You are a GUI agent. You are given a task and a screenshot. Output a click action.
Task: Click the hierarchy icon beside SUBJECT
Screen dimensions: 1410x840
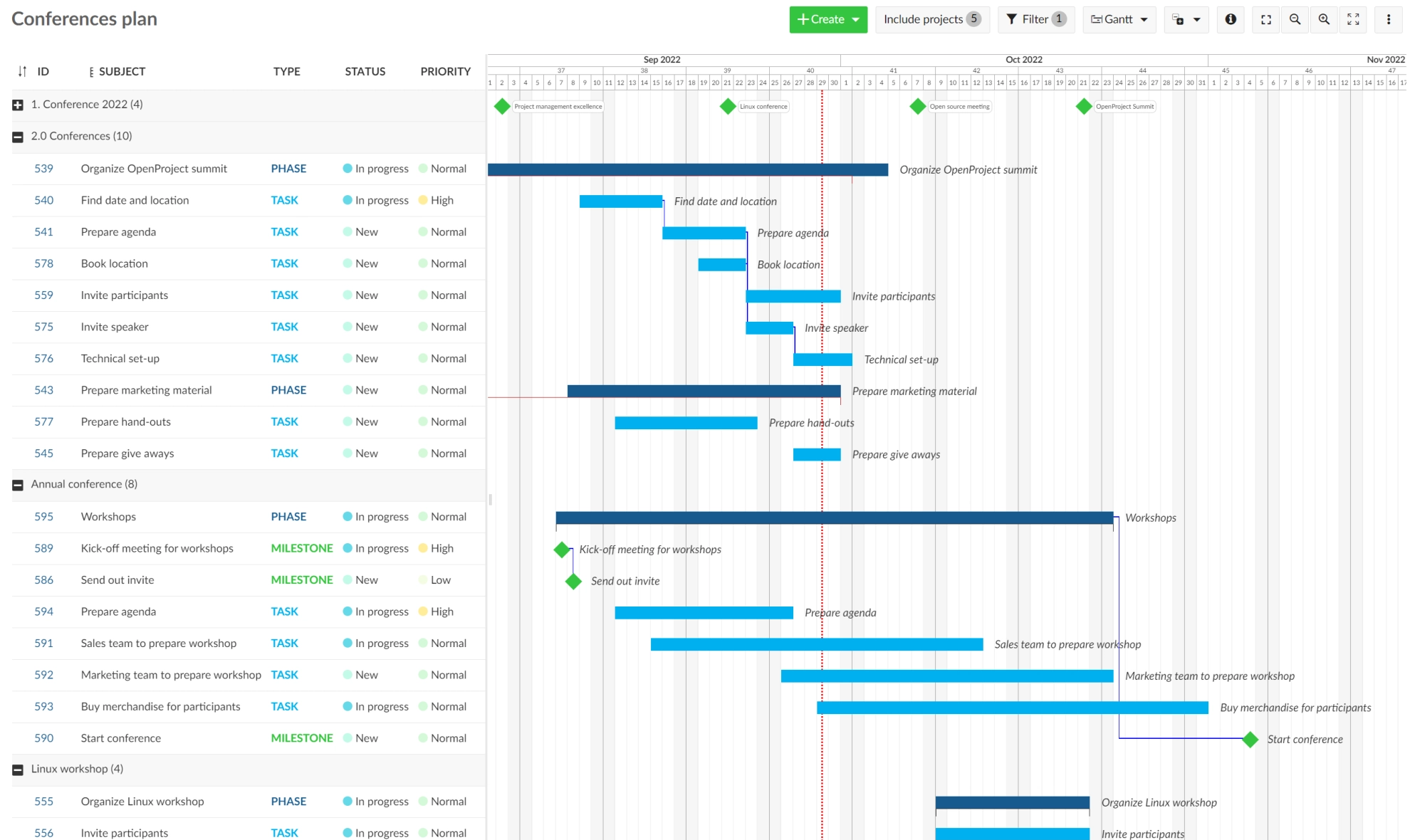click(x=90, y=71)
